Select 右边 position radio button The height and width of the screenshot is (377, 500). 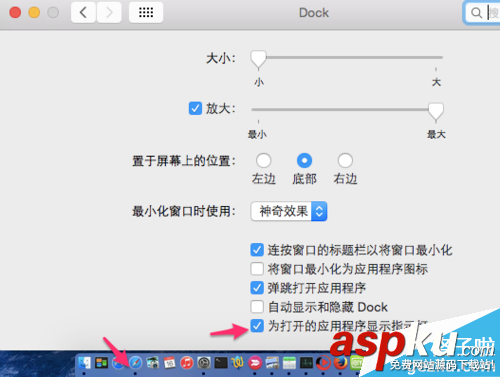pyautogui.click(x=345, y=160)
